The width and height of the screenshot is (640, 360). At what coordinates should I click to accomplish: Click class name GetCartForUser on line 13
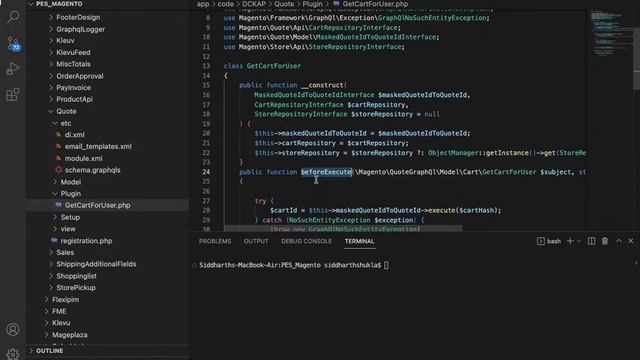(x=273, y=66)
